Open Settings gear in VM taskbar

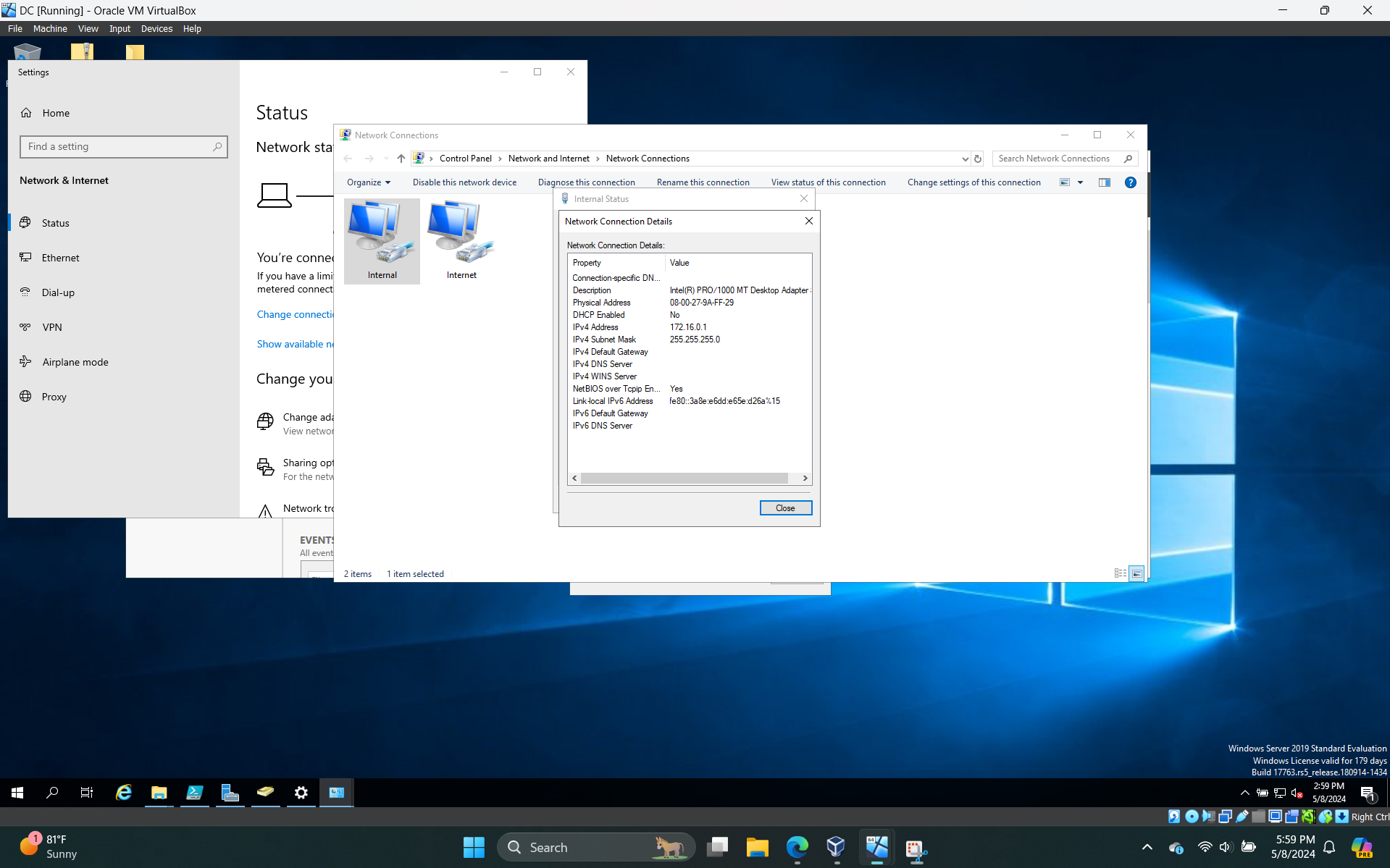tap(301, 793)
